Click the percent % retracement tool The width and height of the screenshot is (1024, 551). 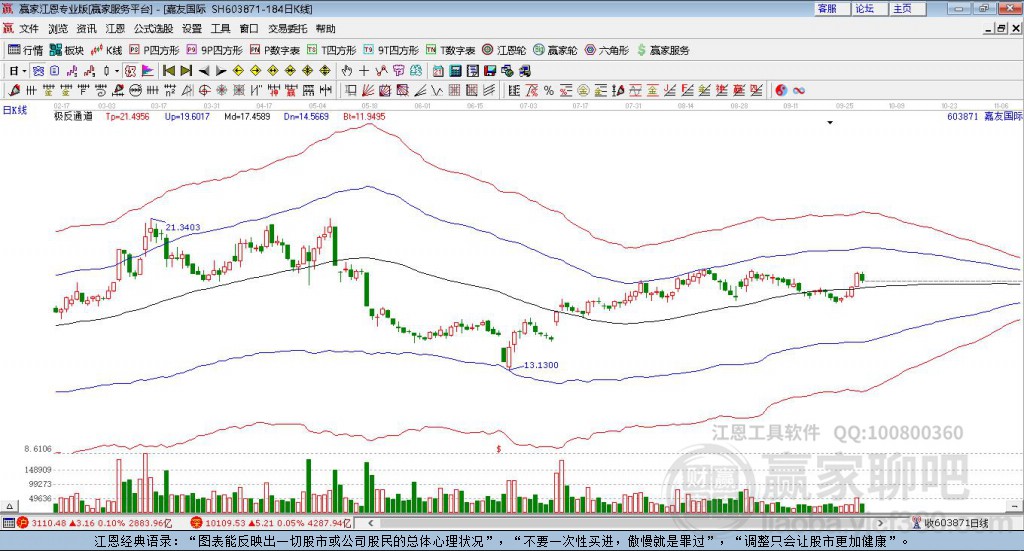[x=549, y=90]
